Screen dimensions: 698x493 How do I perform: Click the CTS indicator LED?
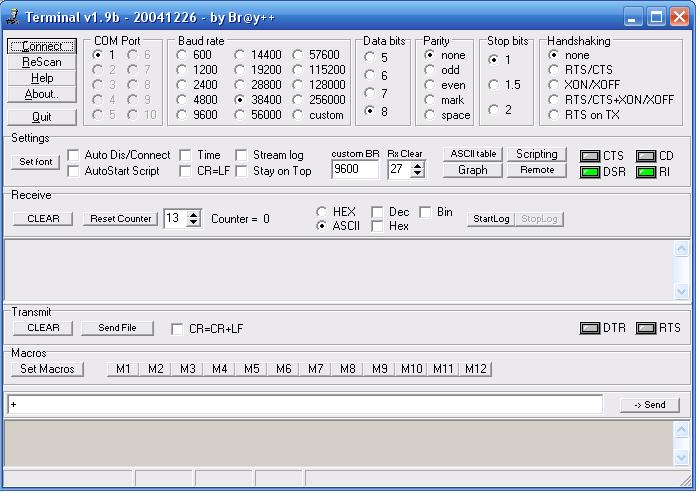[590, 156]
